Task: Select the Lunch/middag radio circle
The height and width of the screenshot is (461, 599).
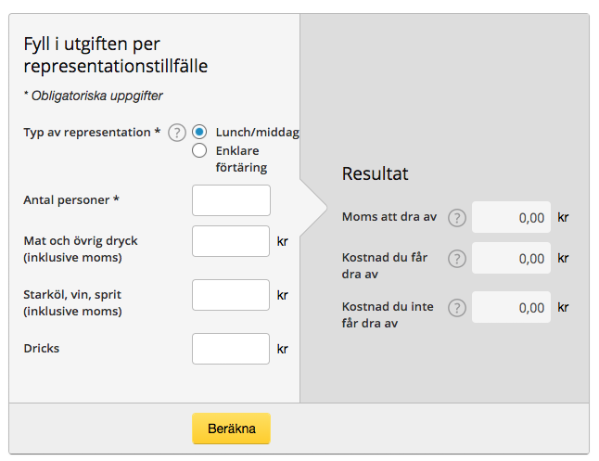Action: tap(199, 132)
